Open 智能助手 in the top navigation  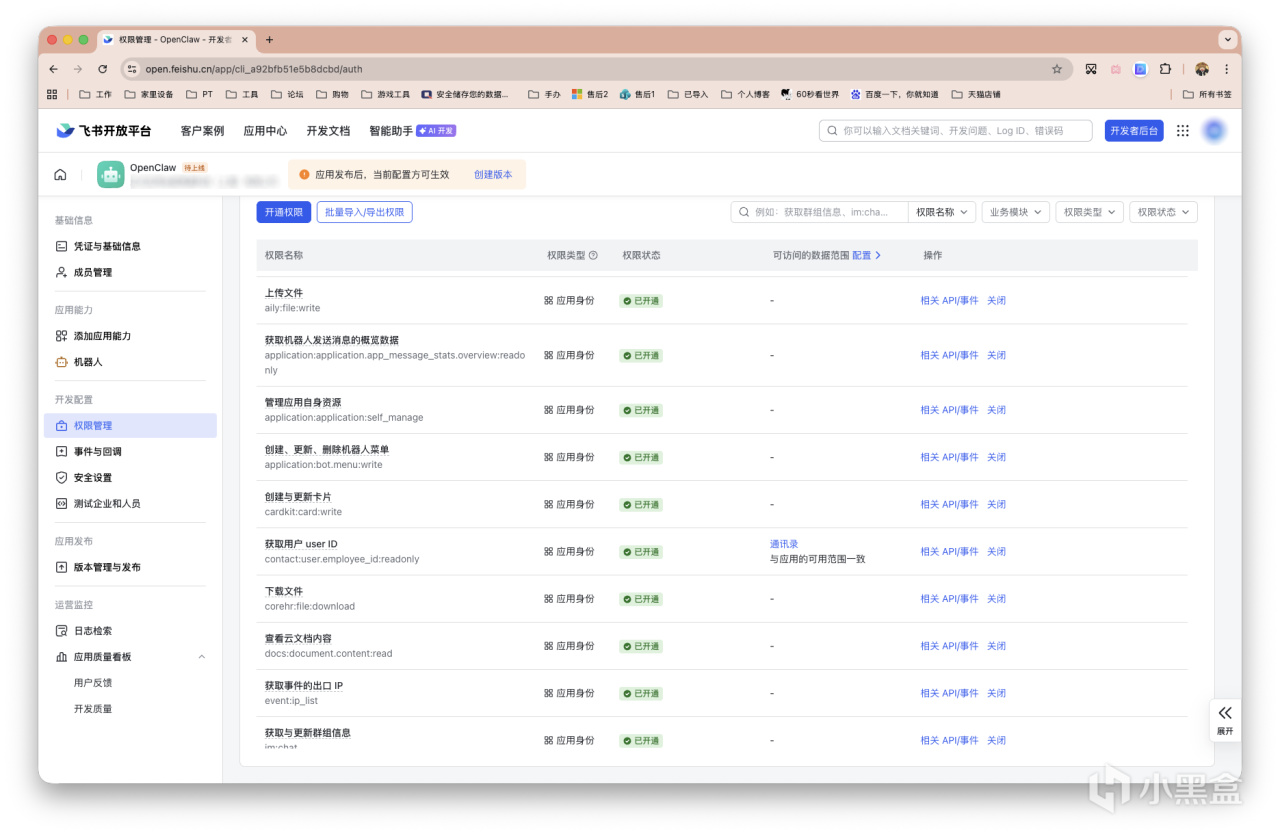[x=391, y=131]
